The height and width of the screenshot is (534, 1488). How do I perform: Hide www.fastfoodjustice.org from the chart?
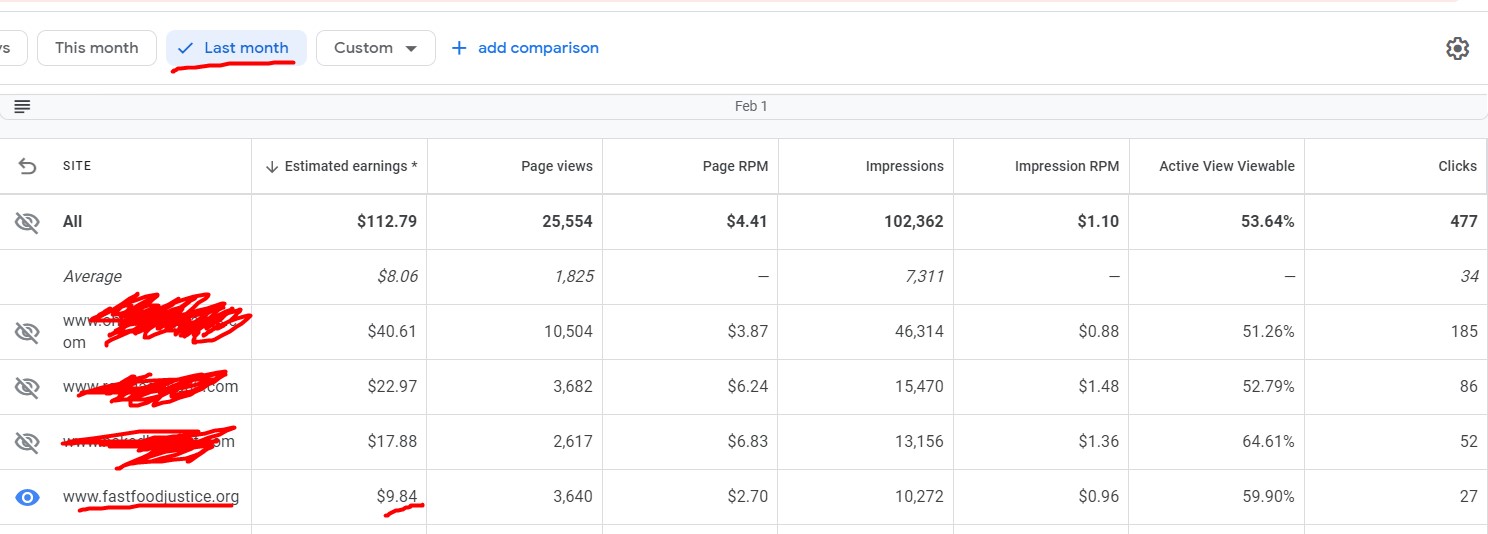click(x=27, y=497)
